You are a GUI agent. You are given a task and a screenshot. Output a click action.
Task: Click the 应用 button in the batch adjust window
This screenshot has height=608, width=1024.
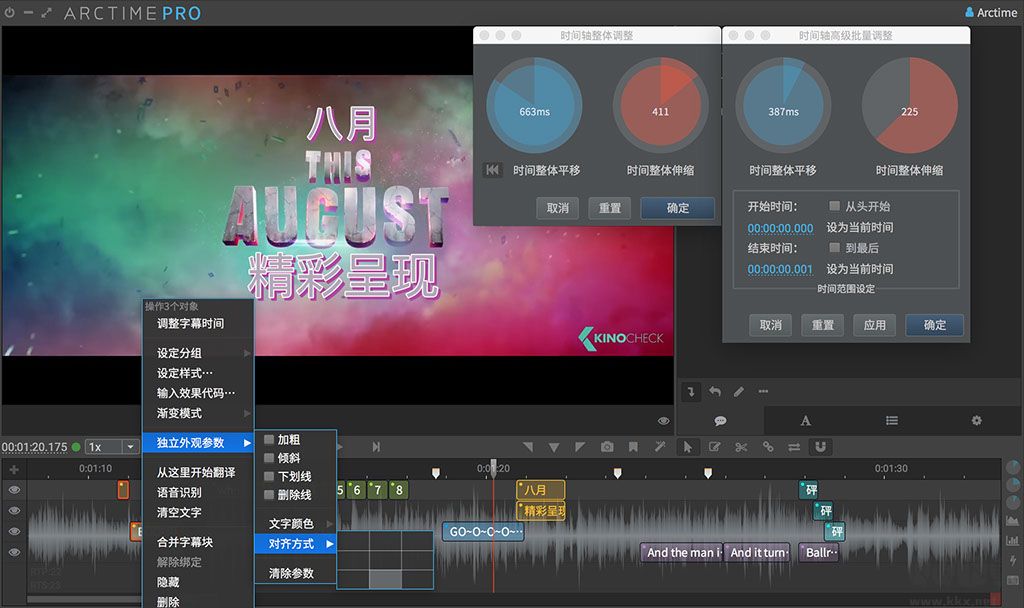click(874, 325)
